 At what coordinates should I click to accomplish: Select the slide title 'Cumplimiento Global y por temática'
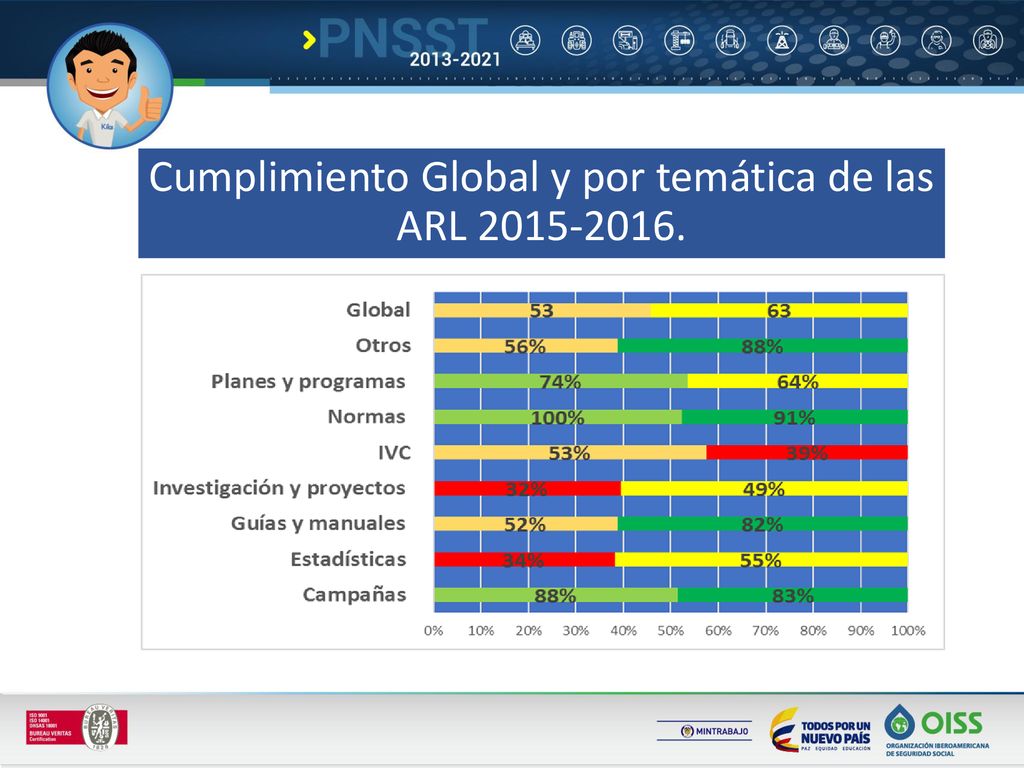tap(541, 202)
